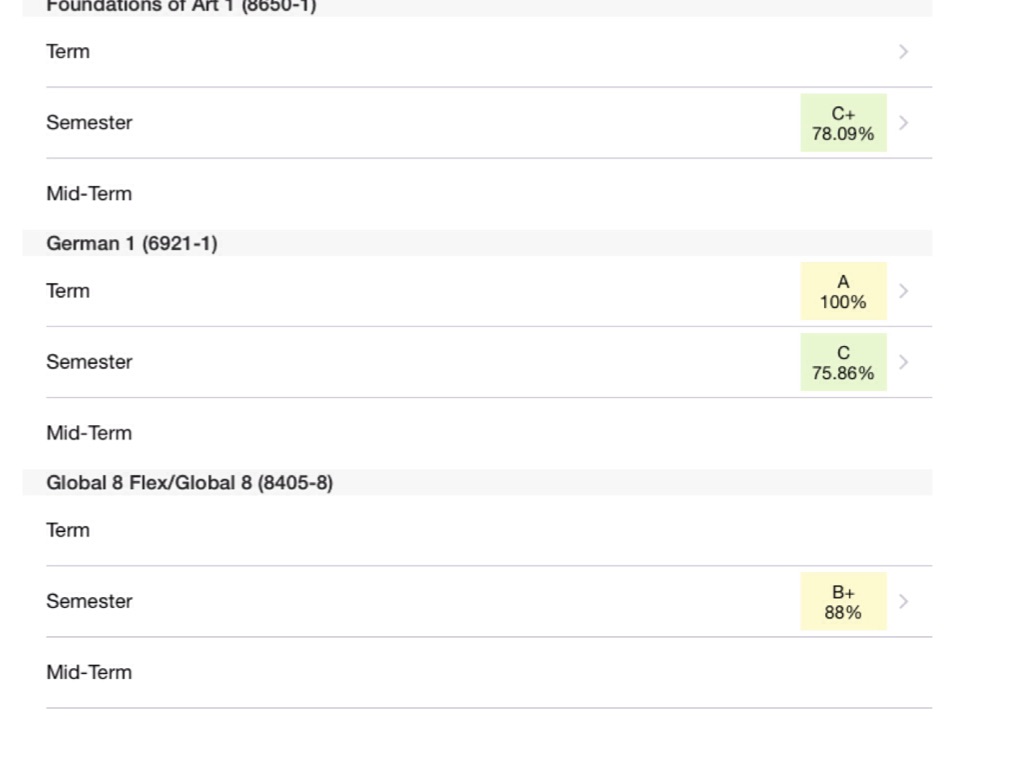Click the chevron on Foundations of Art Term row
The width and height of the screenshot is (1024, 768).
point(903,52)
